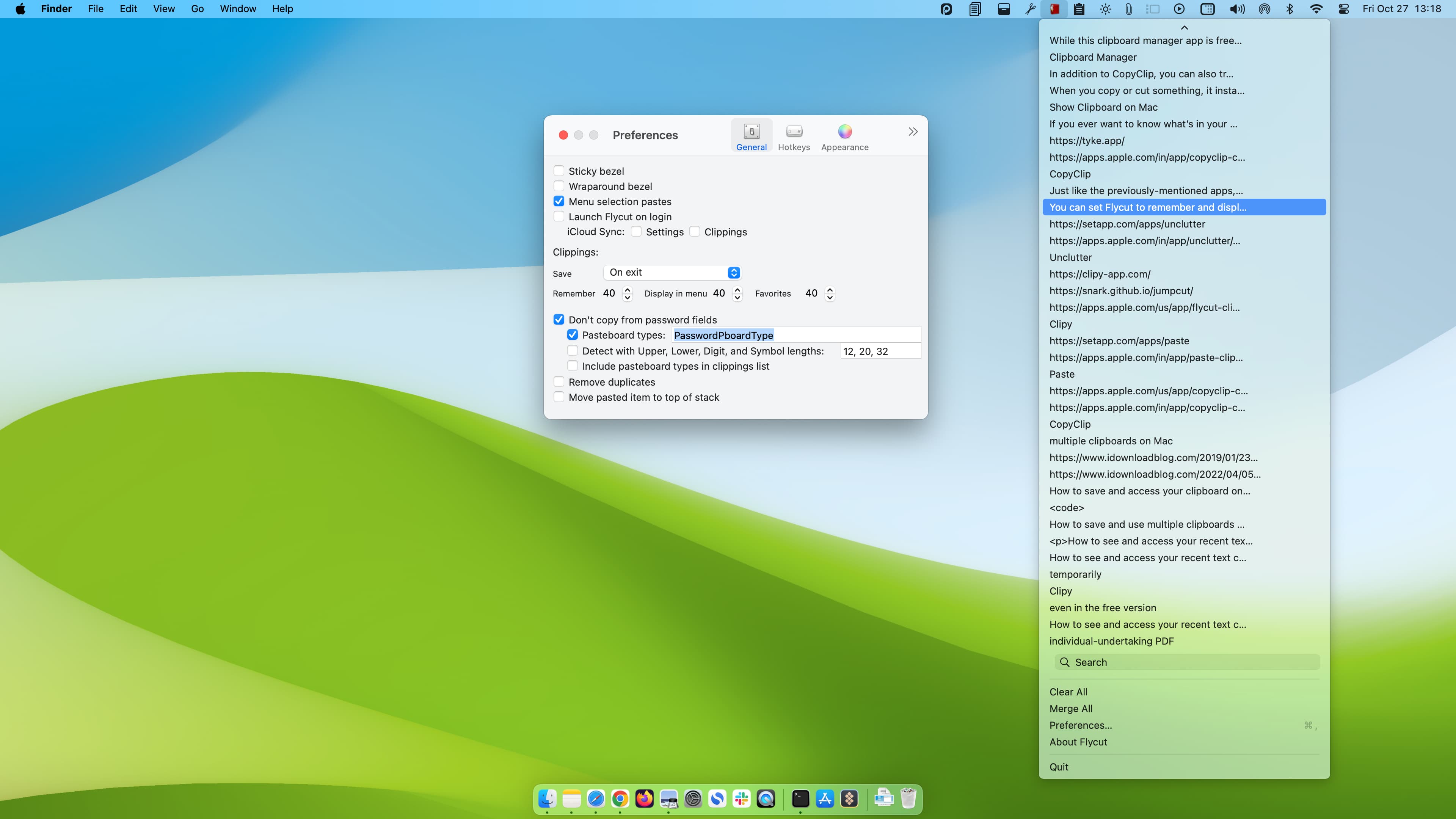Open the Go menu in the menu bar

click(x=197, y=8)
